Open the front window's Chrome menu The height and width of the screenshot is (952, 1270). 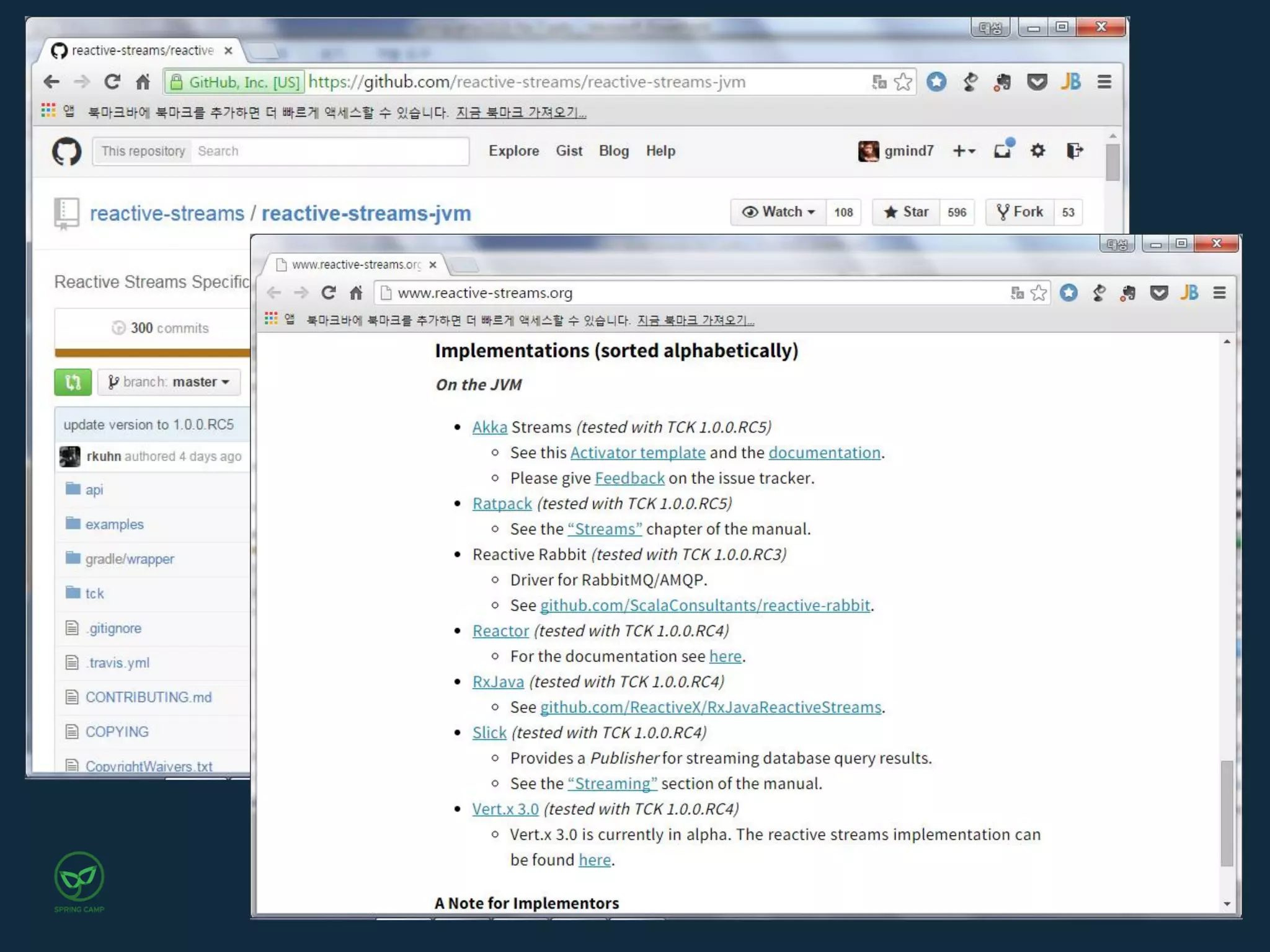coord(1219,293)
